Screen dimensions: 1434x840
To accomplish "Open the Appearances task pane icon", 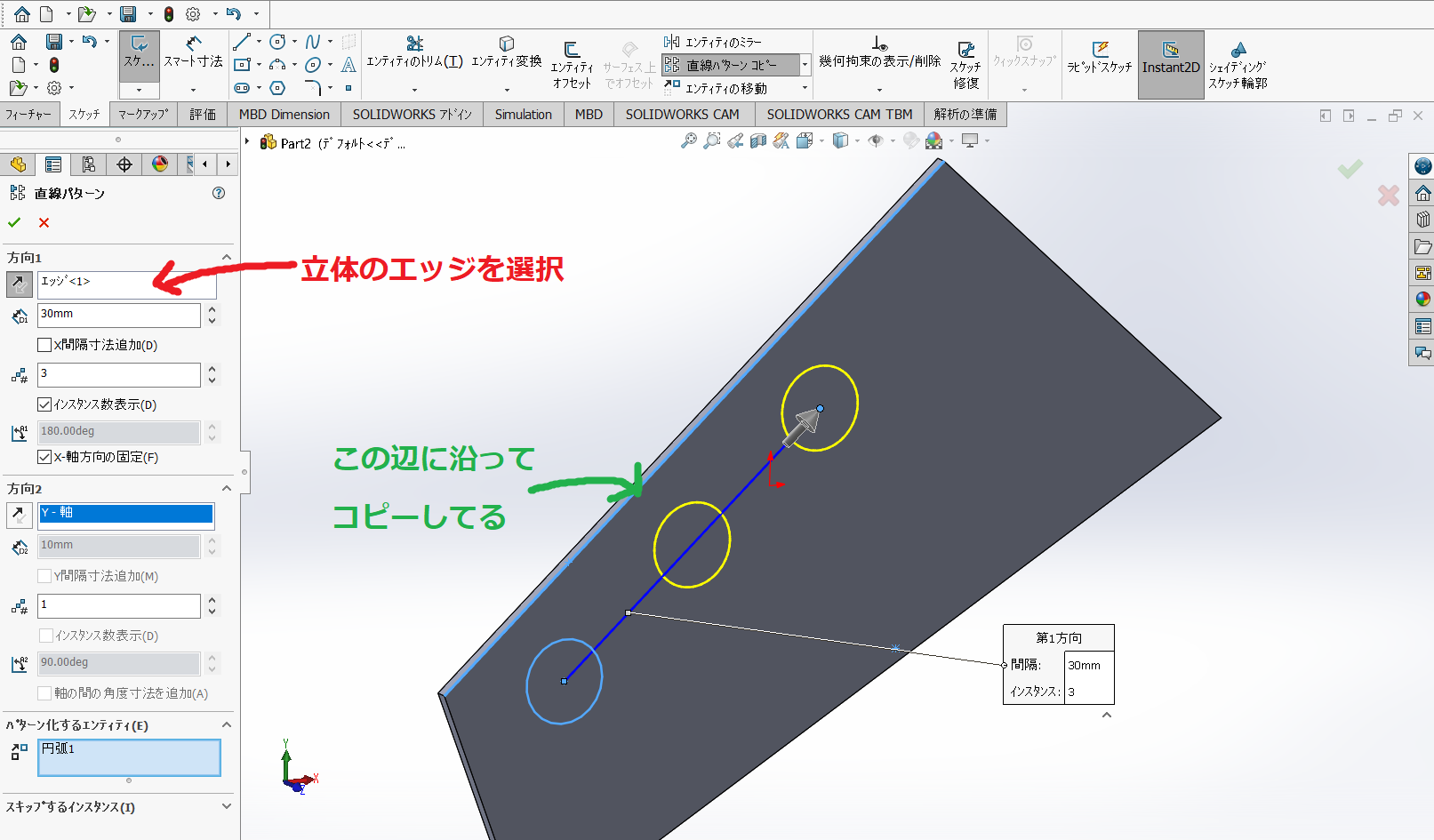I will pos(1422,299).
